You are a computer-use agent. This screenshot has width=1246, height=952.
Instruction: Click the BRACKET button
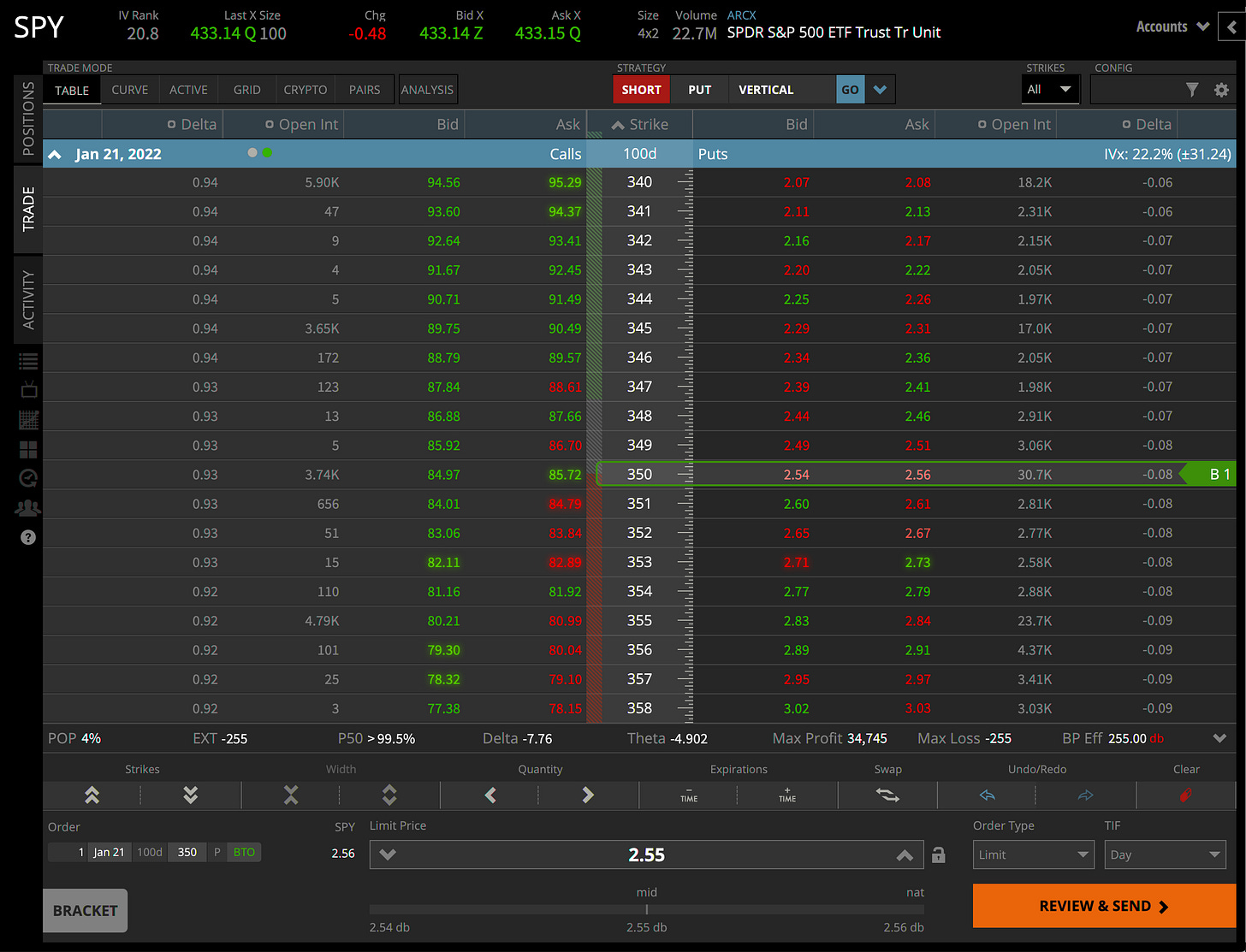(x=86, y=911)
